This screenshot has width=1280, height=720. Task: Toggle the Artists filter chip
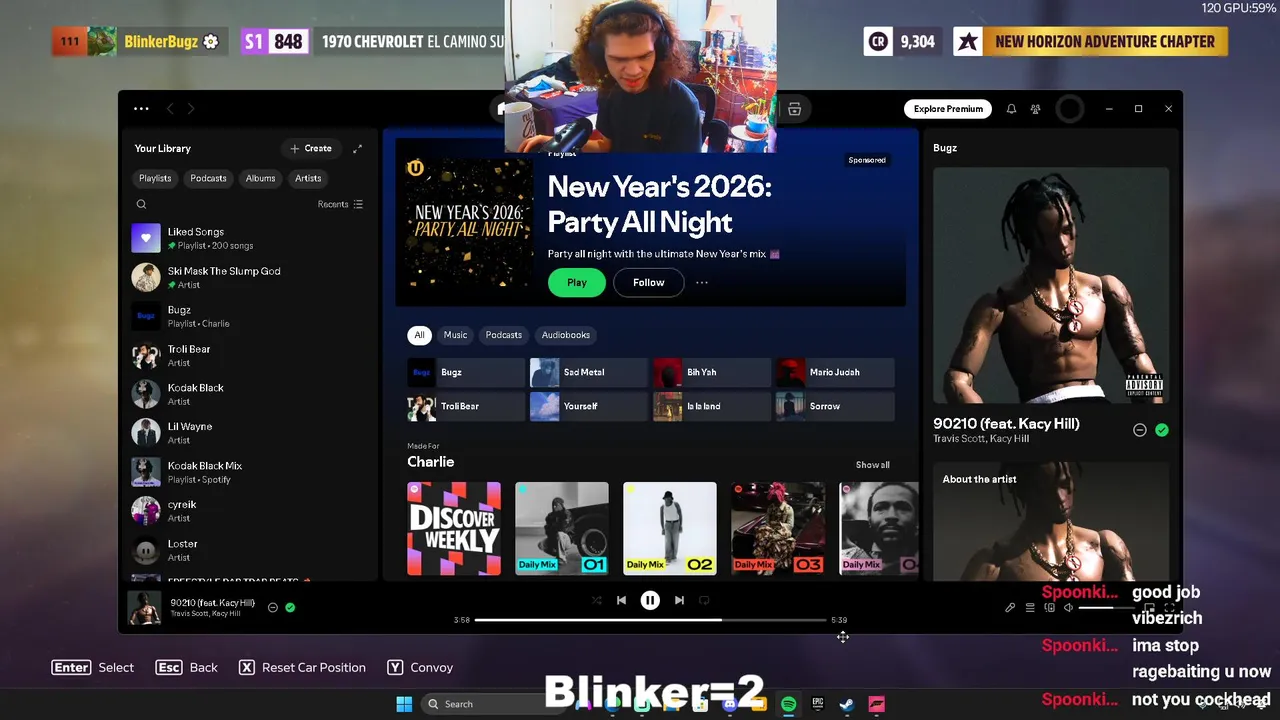point(308,178)
